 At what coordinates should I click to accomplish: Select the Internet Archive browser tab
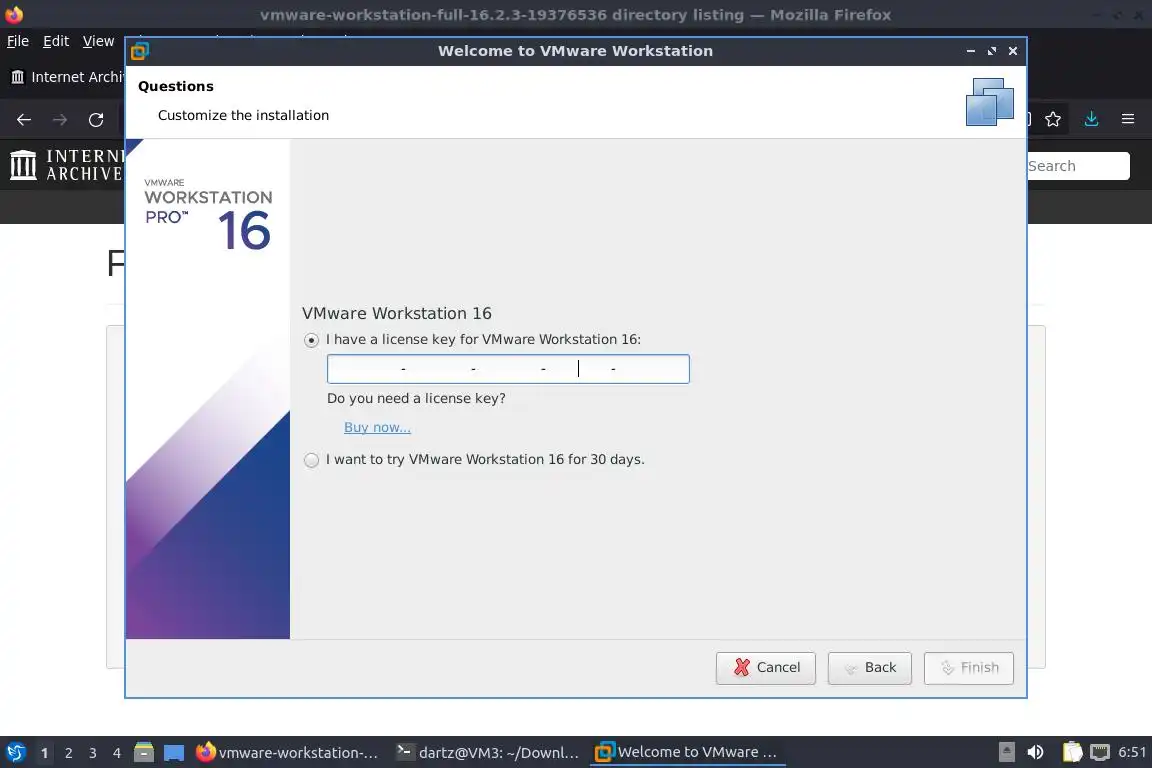(67, 77)
